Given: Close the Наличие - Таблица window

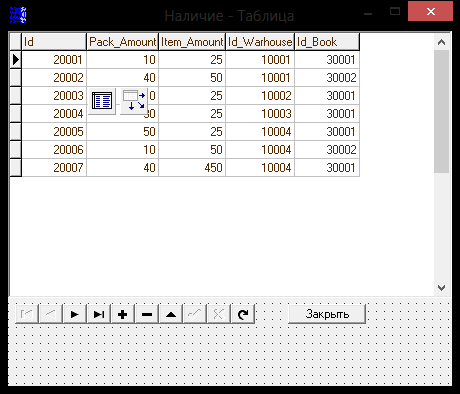Looking at the screenshot, I should 430,12.
